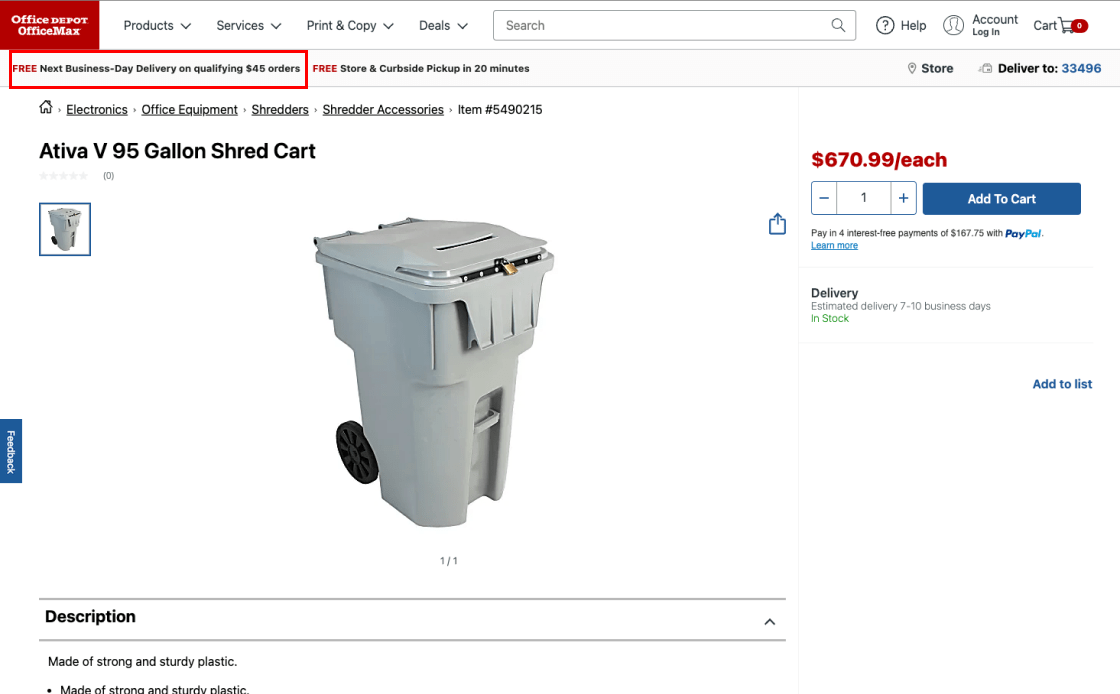Click the Account profile icon
Image resolution: width=1120 pixels, height=694 pixels.
[953, 25]
